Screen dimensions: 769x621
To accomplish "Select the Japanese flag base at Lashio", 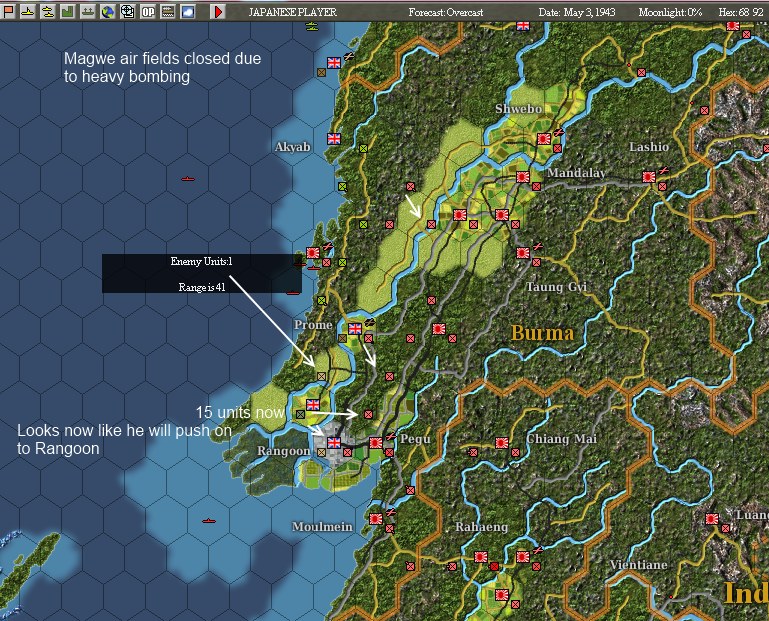I will 649,177.
